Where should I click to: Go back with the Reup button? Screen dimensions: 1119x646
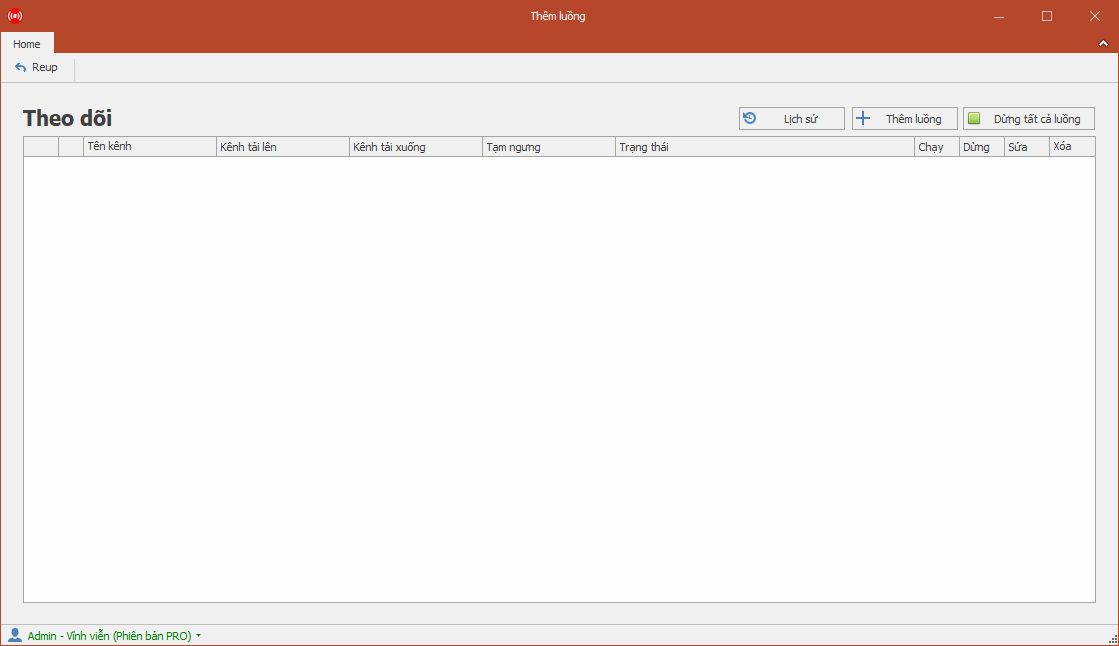(36, 67)
